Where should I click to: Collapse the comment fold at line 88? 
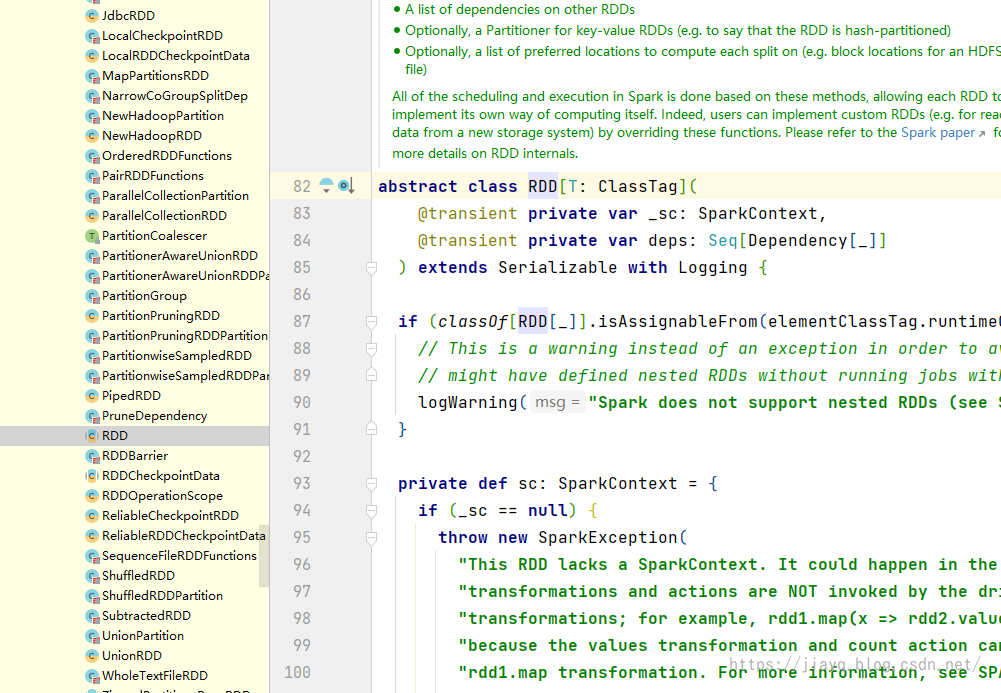[372, 348]
